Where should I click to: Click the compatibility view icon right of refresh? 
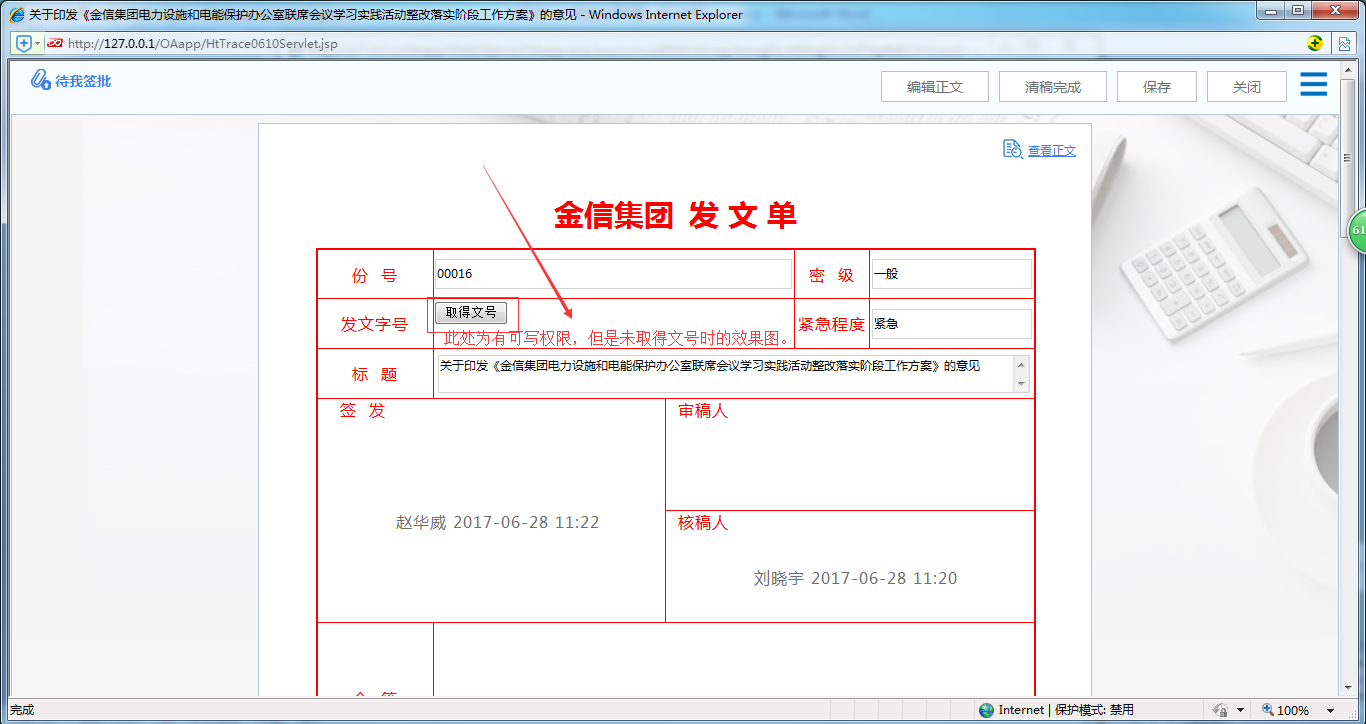coord(1344,43)
